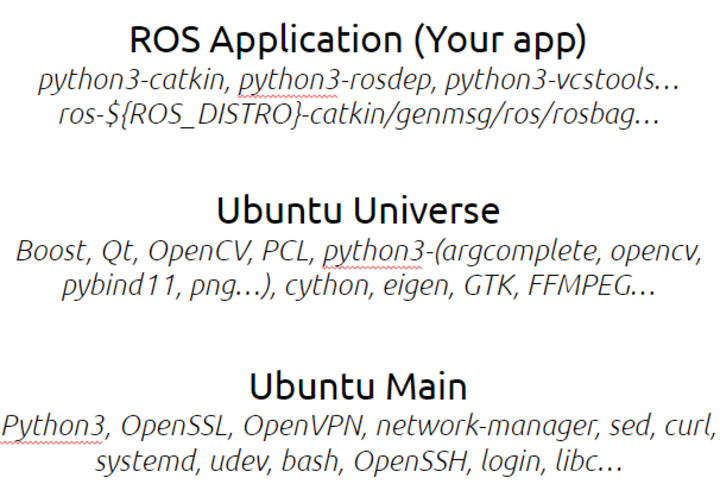Click the word 'opencv,' in Universe list

657,253
